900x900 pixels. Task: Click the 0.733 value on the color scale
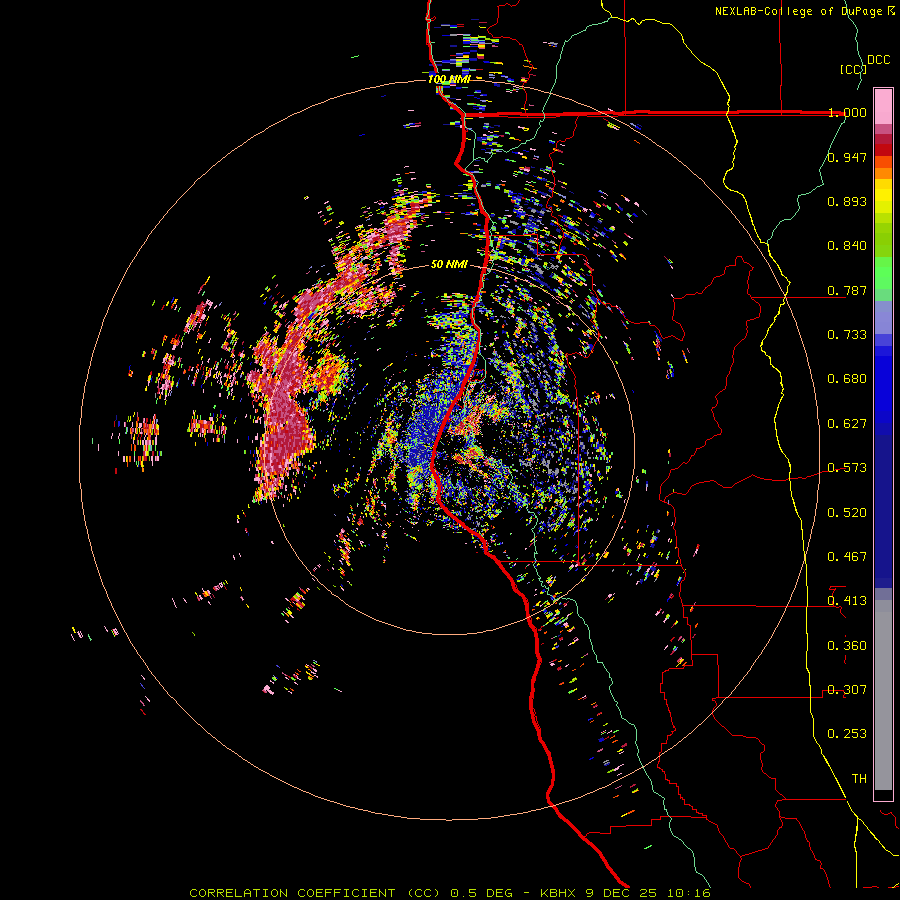pyautogui.click(x=847, y=335)
